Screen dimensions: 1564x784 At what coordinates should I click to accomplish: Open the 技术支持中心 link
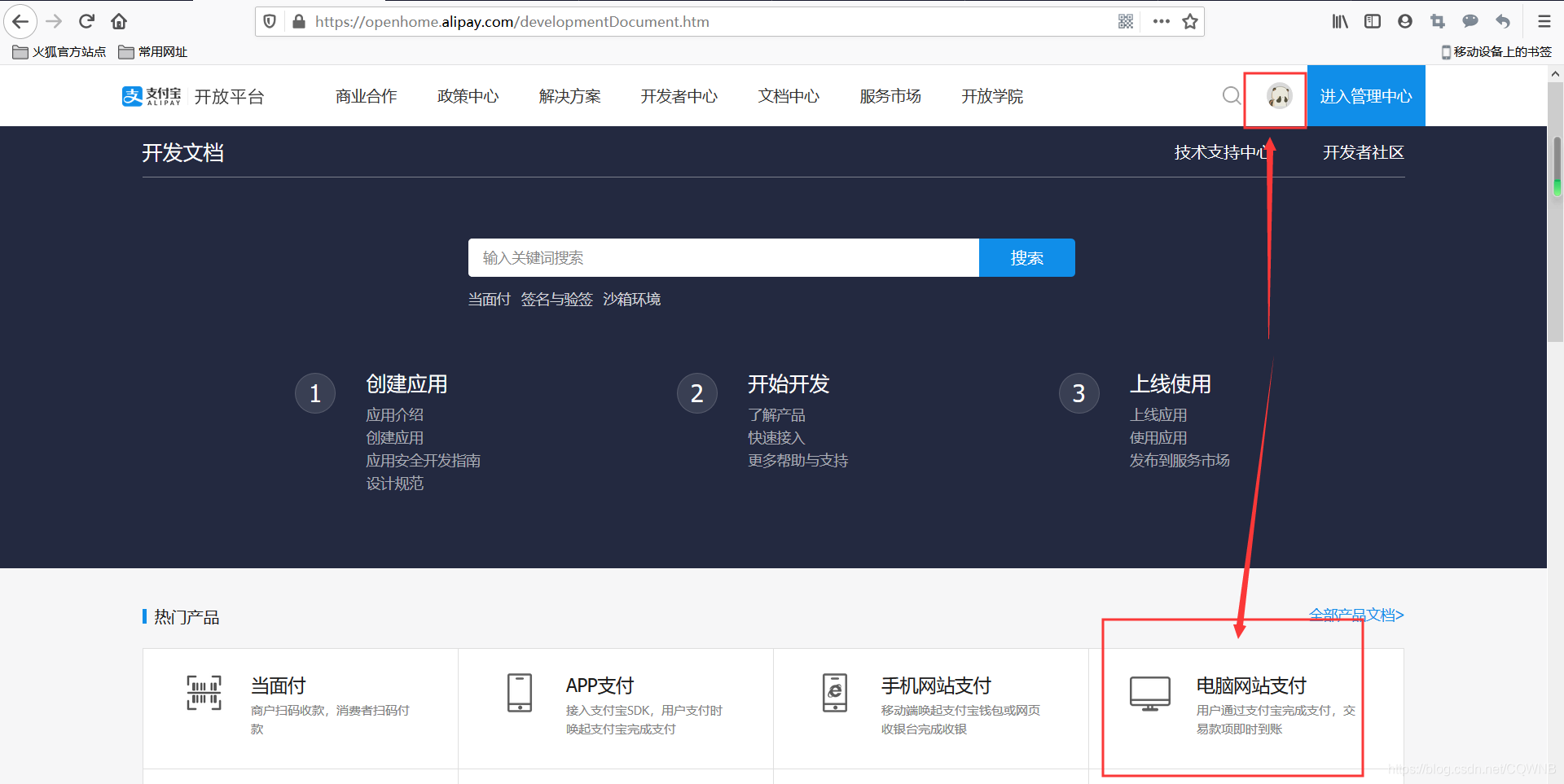[x=1220, y=152]
